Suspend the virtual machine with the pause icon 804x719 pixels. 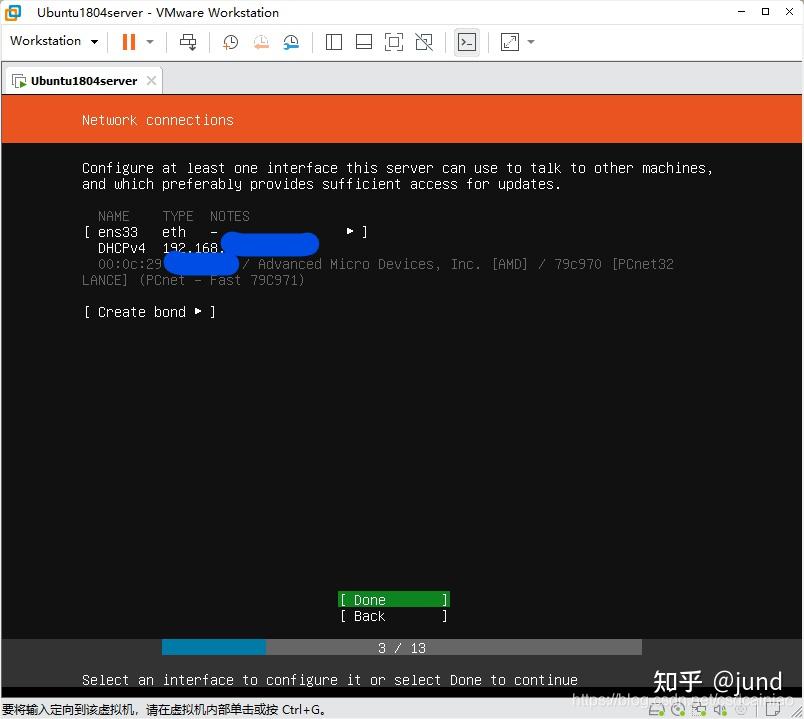coord(128,41)
